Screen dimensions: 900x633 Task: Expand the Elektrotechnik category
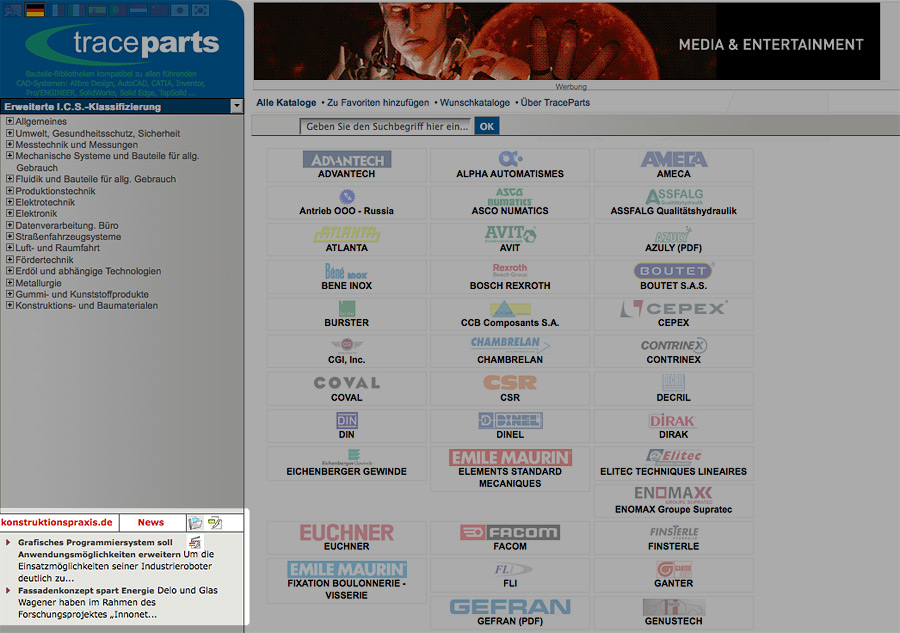tap(10, 202)
